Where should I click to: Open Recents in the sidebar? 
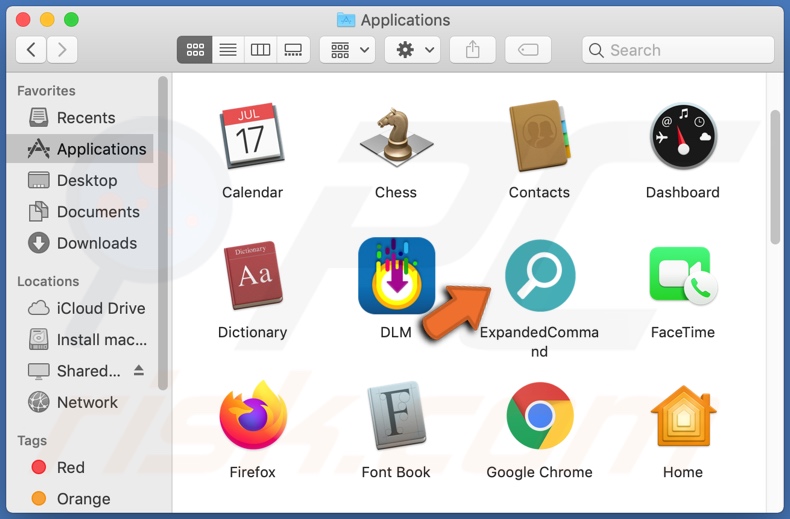tap(81, 117)
